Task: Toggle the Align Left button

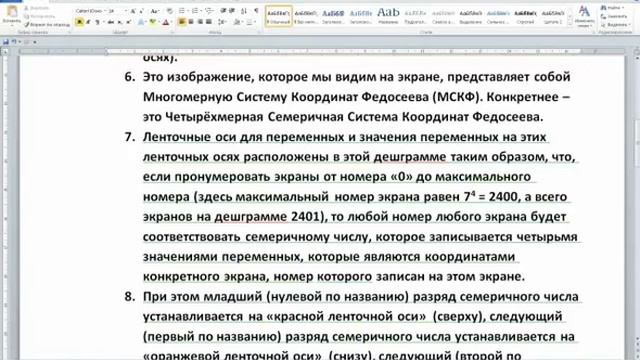Action: [182, 22]
